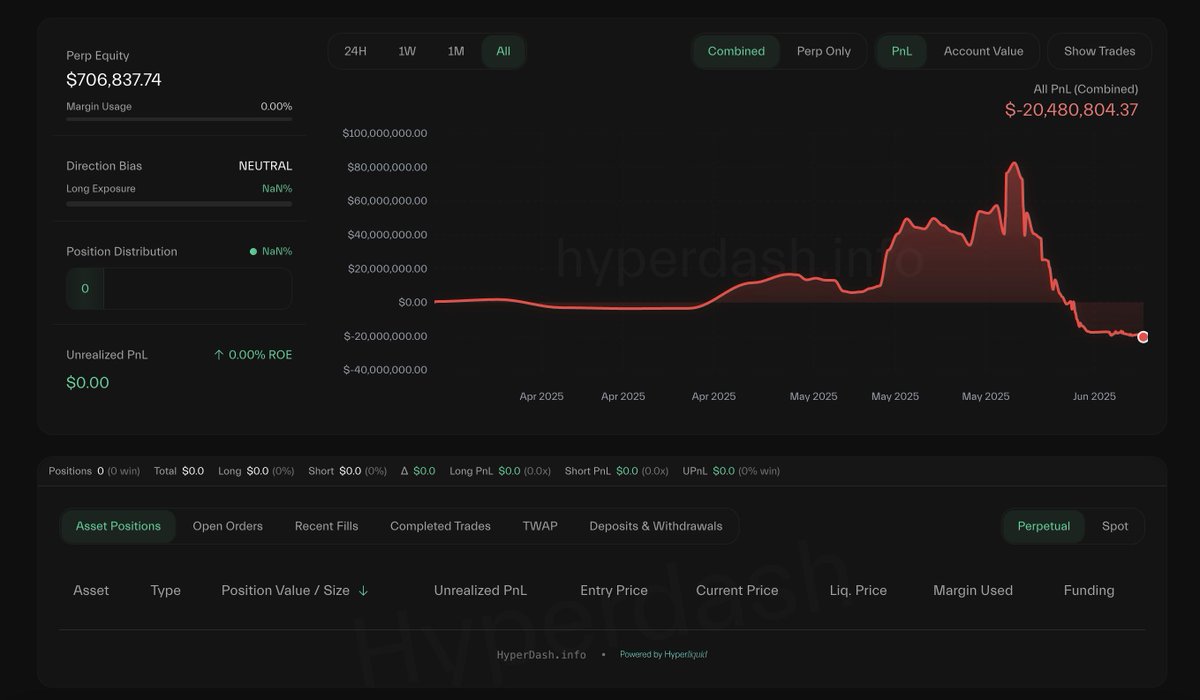Click the green dot next to NaN% in Position Distribution
The height and width of the screenshot is (700, 1200).
click(x=253, y=252)
